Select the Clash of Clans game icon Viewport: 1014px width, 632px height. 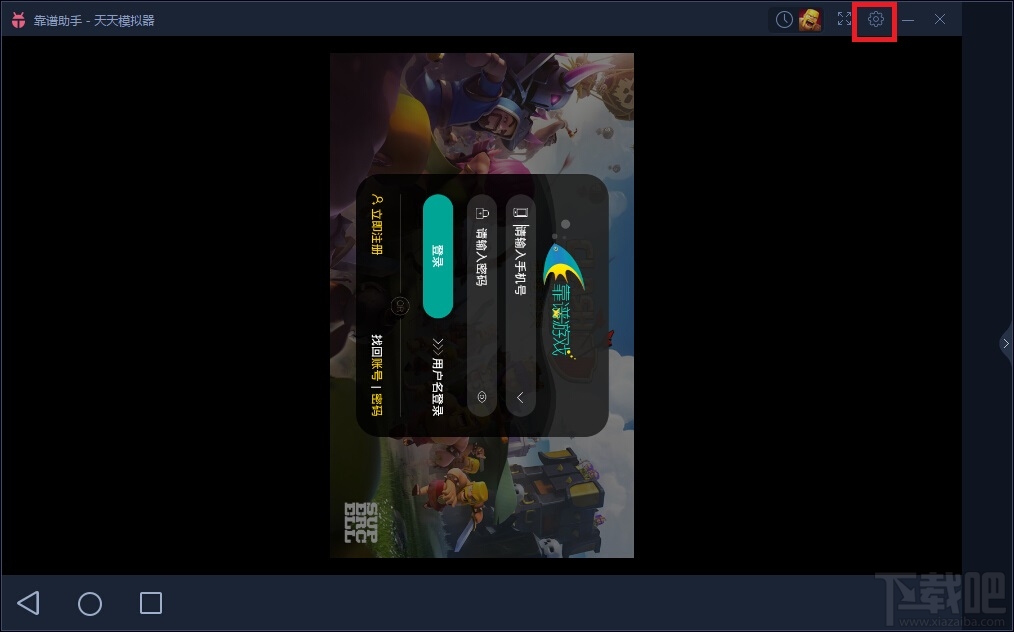810,20
